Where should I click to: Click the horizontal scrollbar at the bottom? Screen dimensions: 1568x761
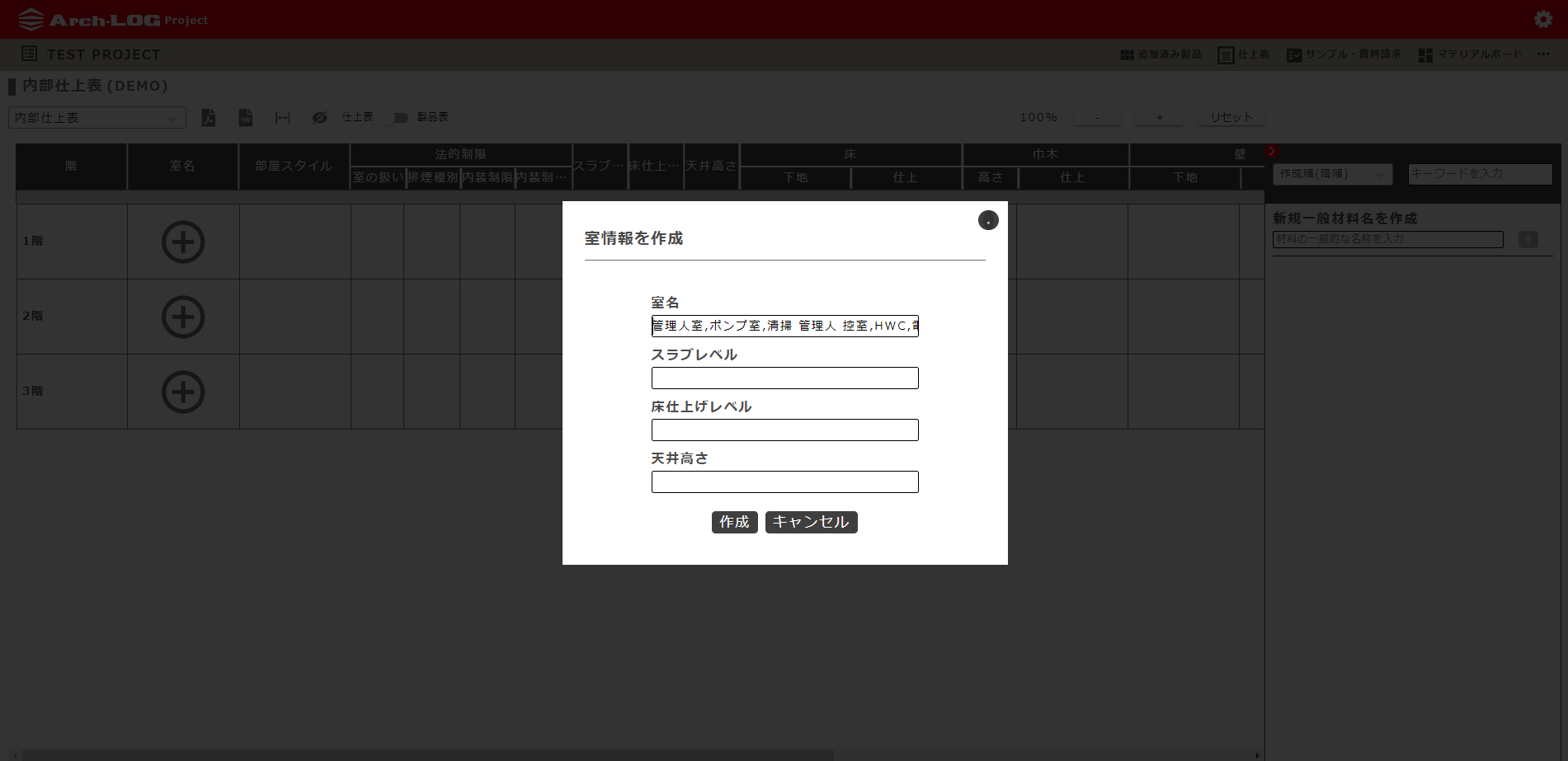coord(427,755)
